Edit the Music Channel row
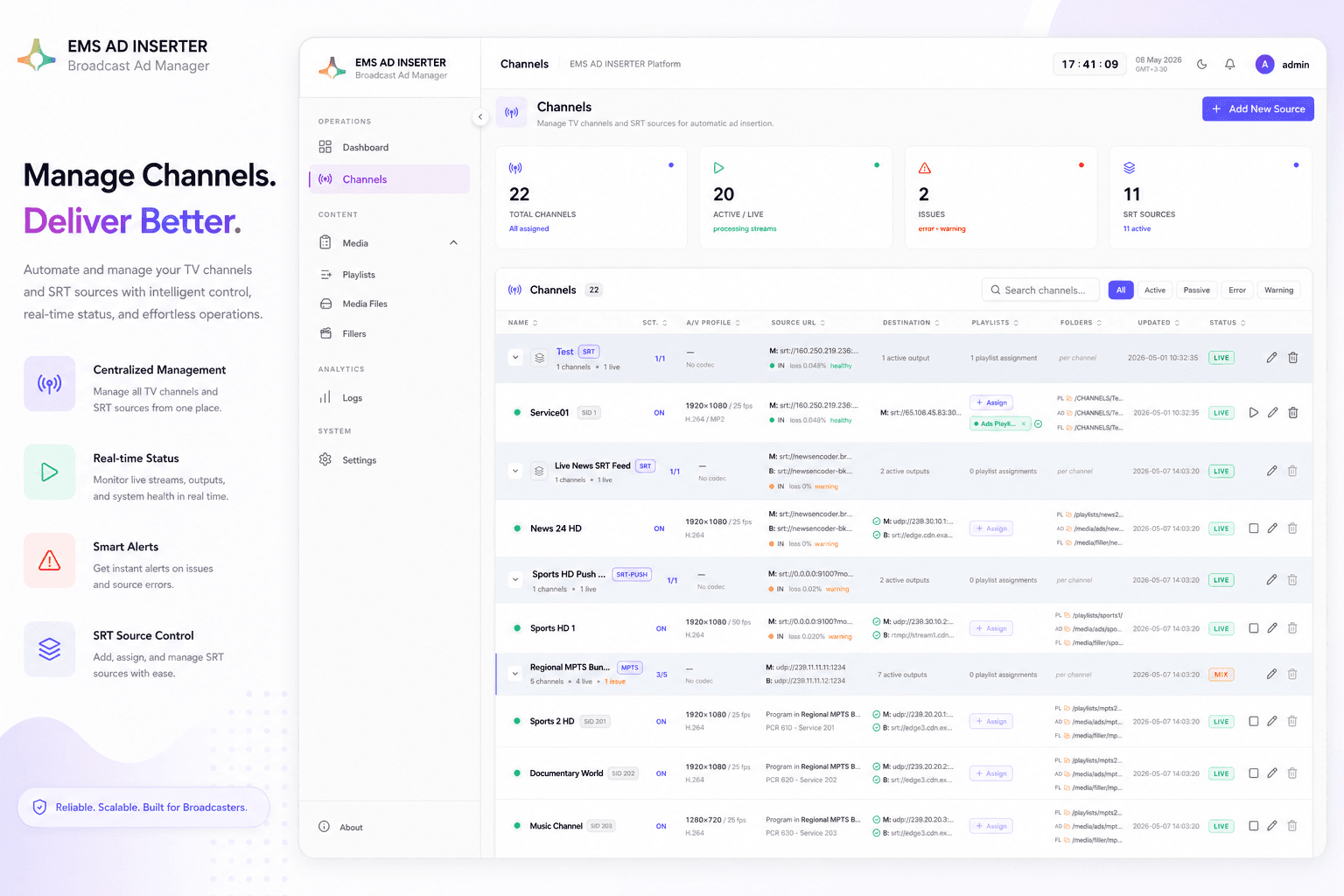This screenshot has height=896, width=1344. coord(1272,826)
